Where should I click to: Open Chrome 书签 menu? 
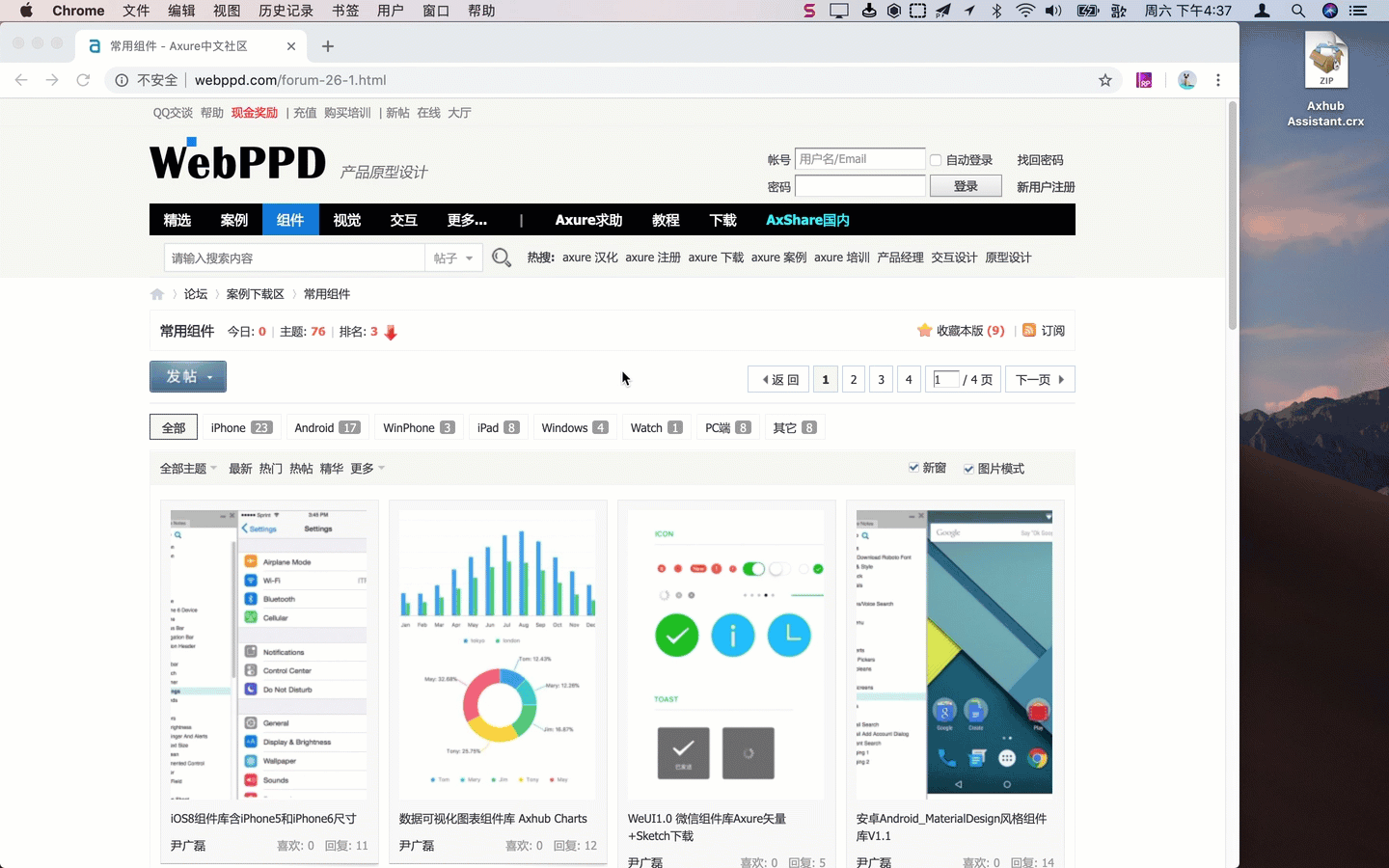click(x=345, y=11)
